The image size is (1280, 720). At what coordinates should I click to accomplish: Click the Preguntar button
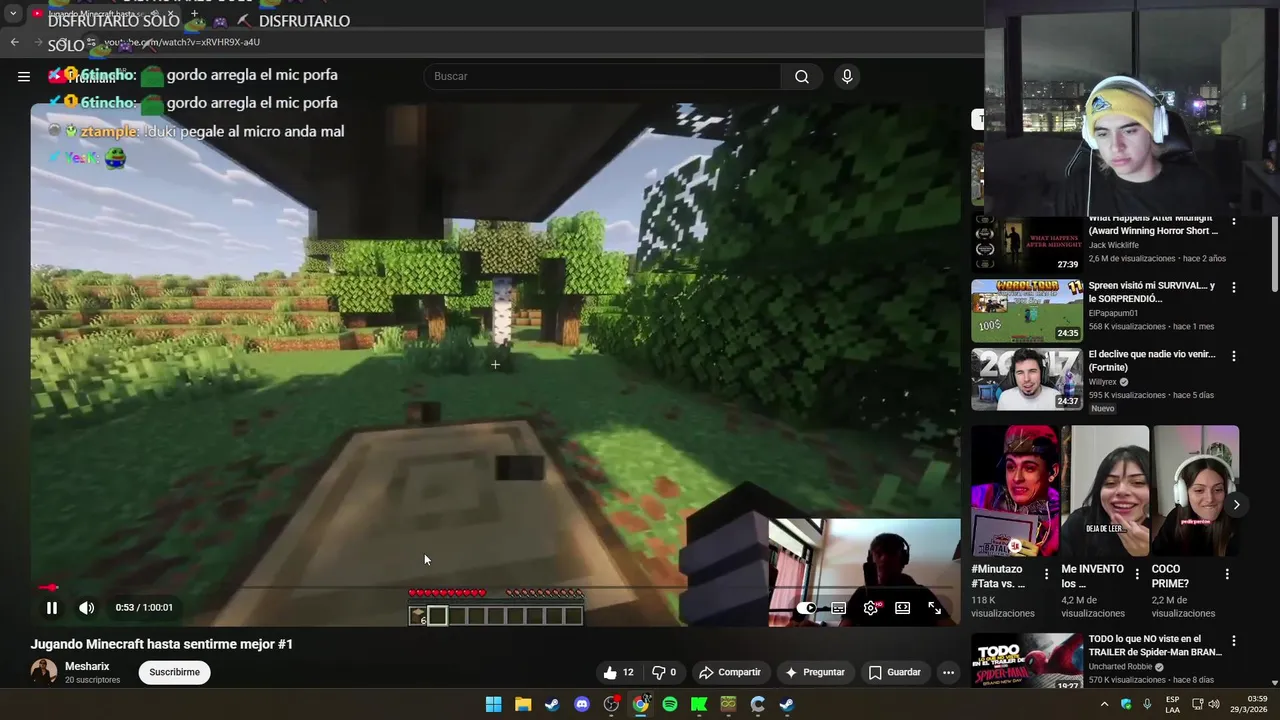coord(815,672)
